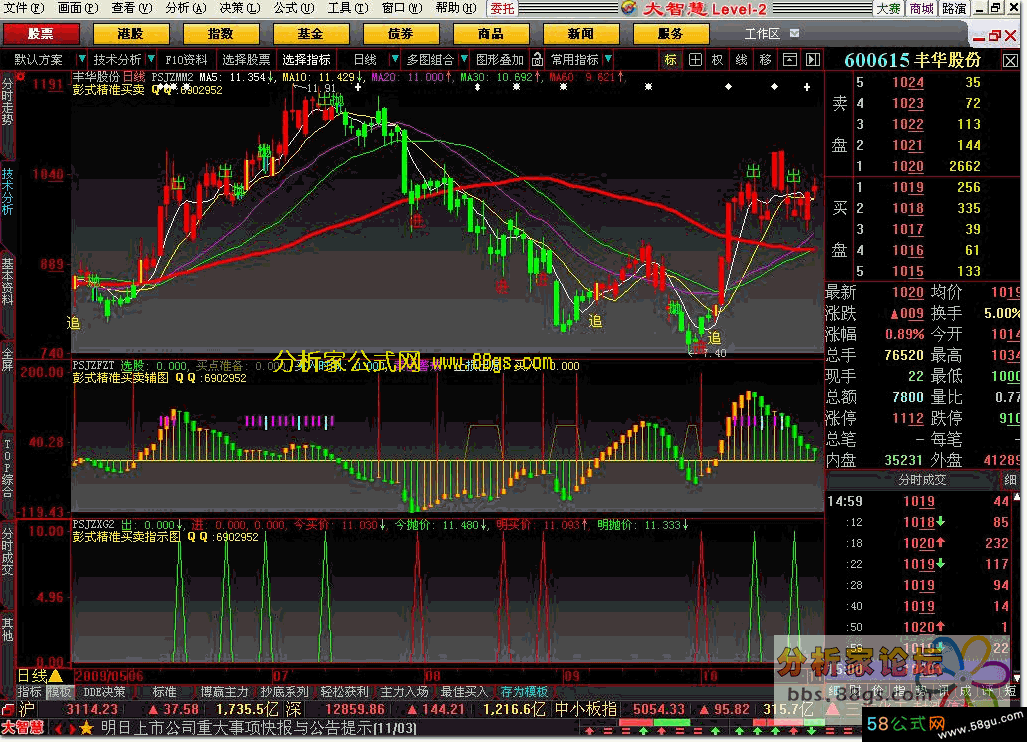Click the 大智慧 logo in the status bar
The image size is (1027, 742).
[22, 728]
